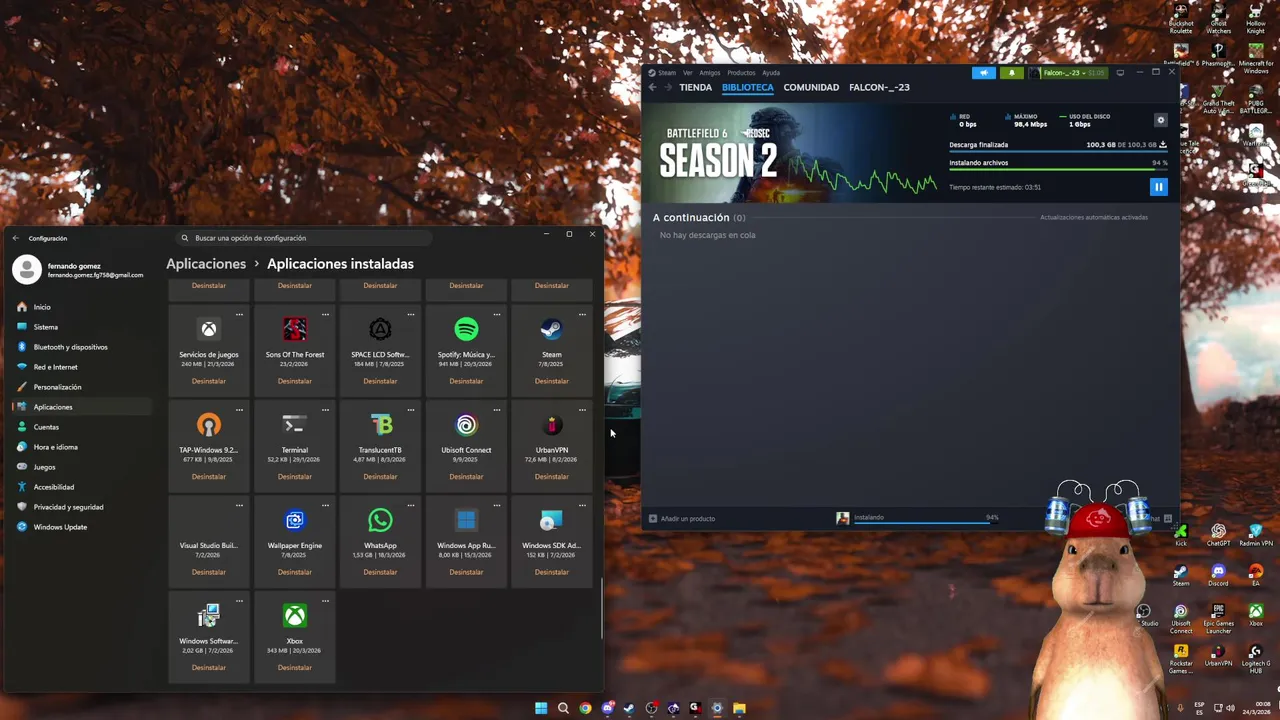
Task: Open more options for Terminal card
Action: (325, 409)
